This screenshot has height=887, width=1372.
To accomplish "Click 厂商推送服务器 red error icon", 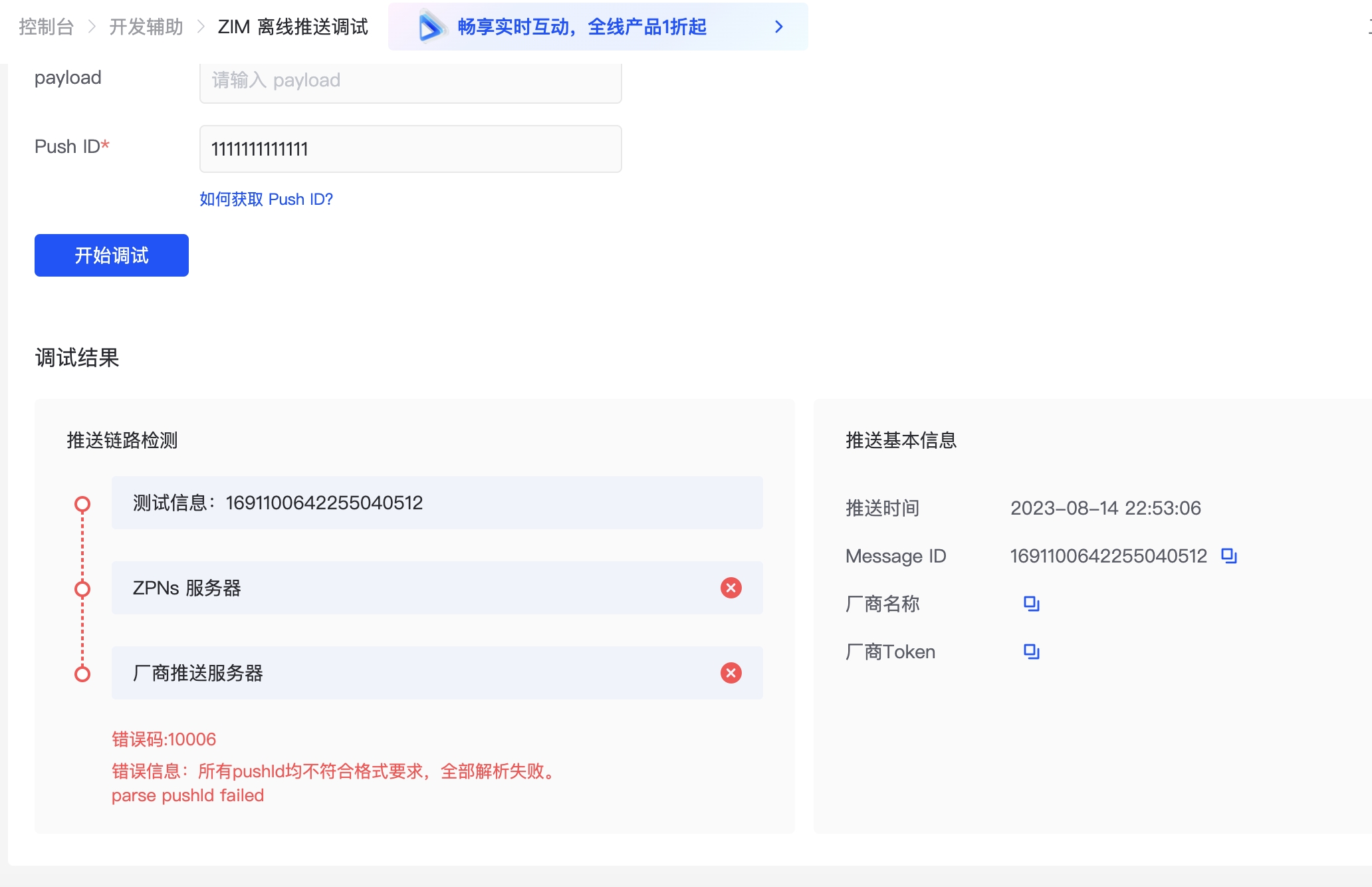I will pos(731,673).
